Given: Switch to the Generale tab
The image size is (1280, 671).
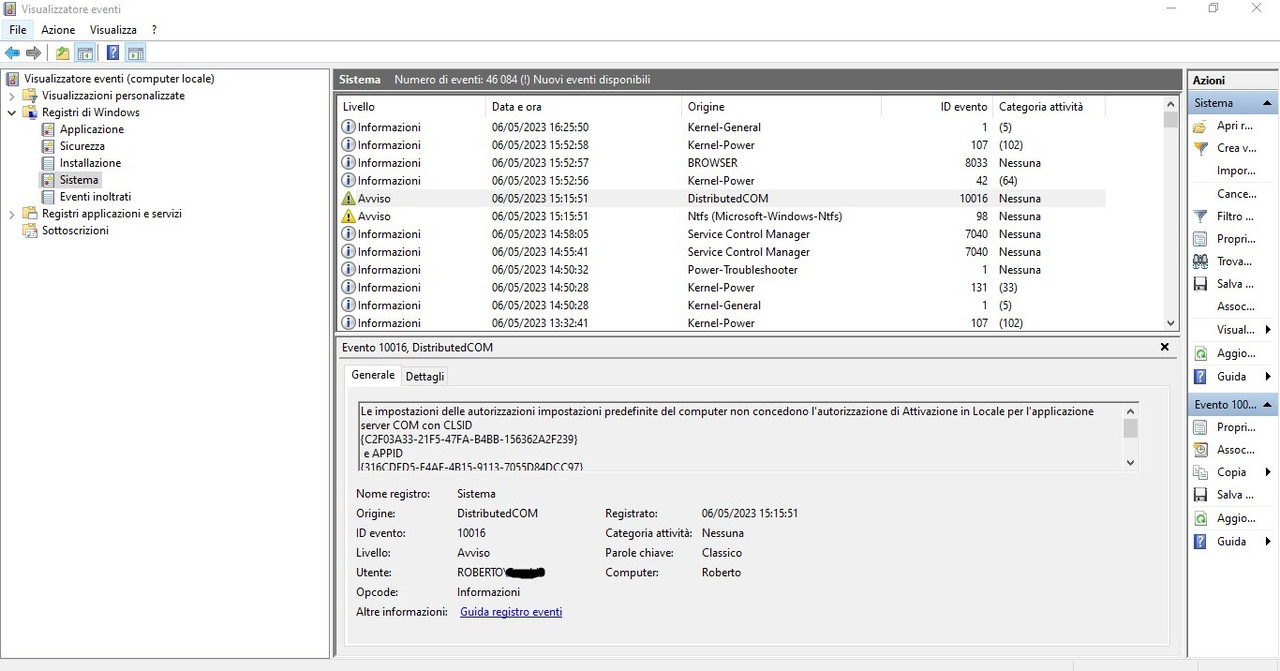Looking at the screenshot, I should (x=373, y=375).
